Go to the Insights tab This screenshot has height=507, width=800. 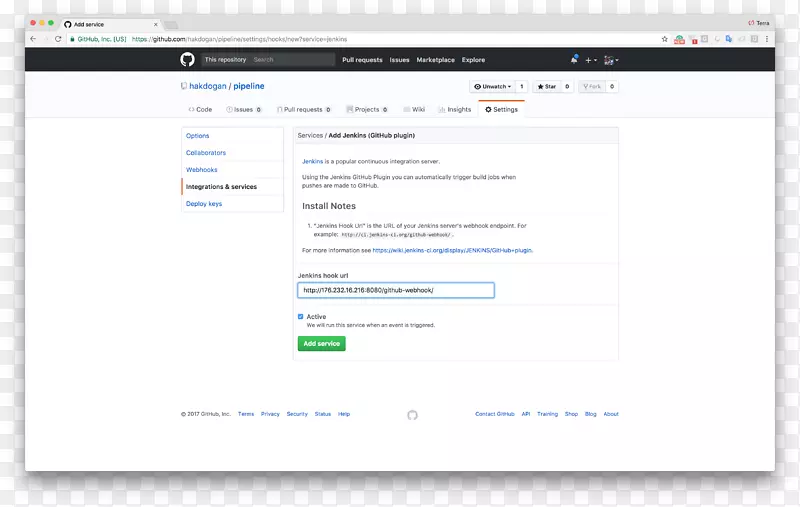(x=455, y=110)
